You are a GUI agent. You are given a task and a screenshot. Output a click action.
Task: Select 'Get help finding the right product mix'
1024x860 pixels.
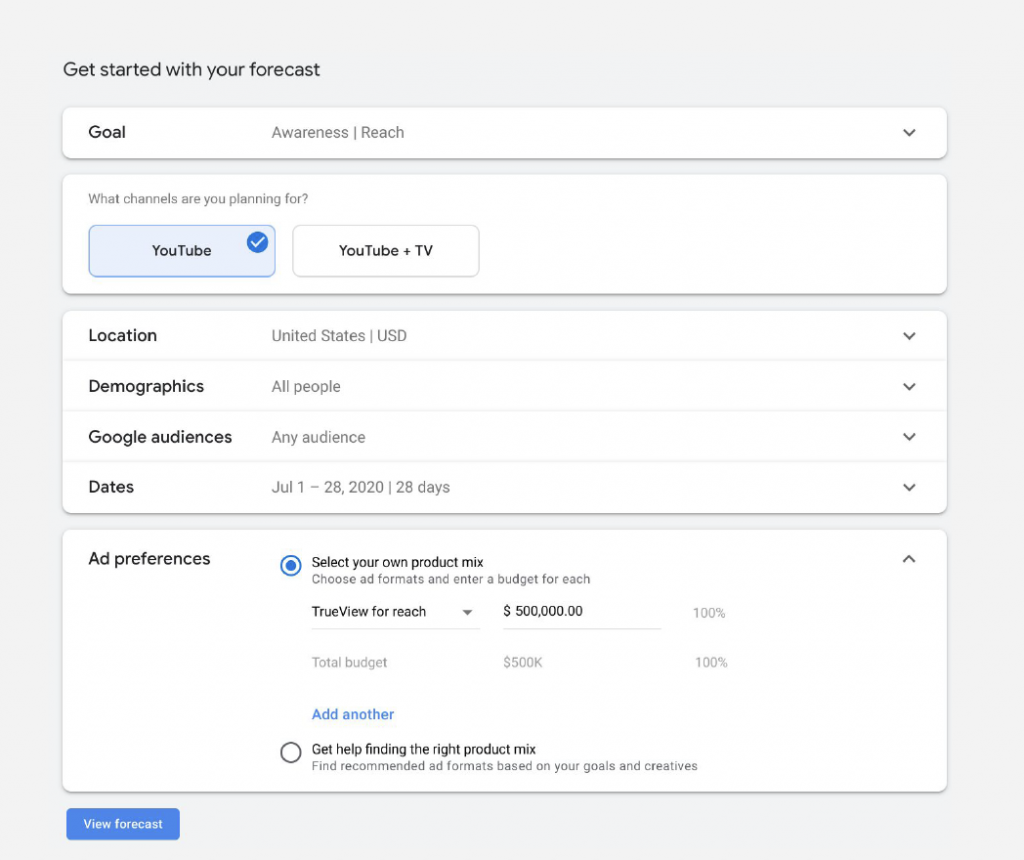coord(291,752)
